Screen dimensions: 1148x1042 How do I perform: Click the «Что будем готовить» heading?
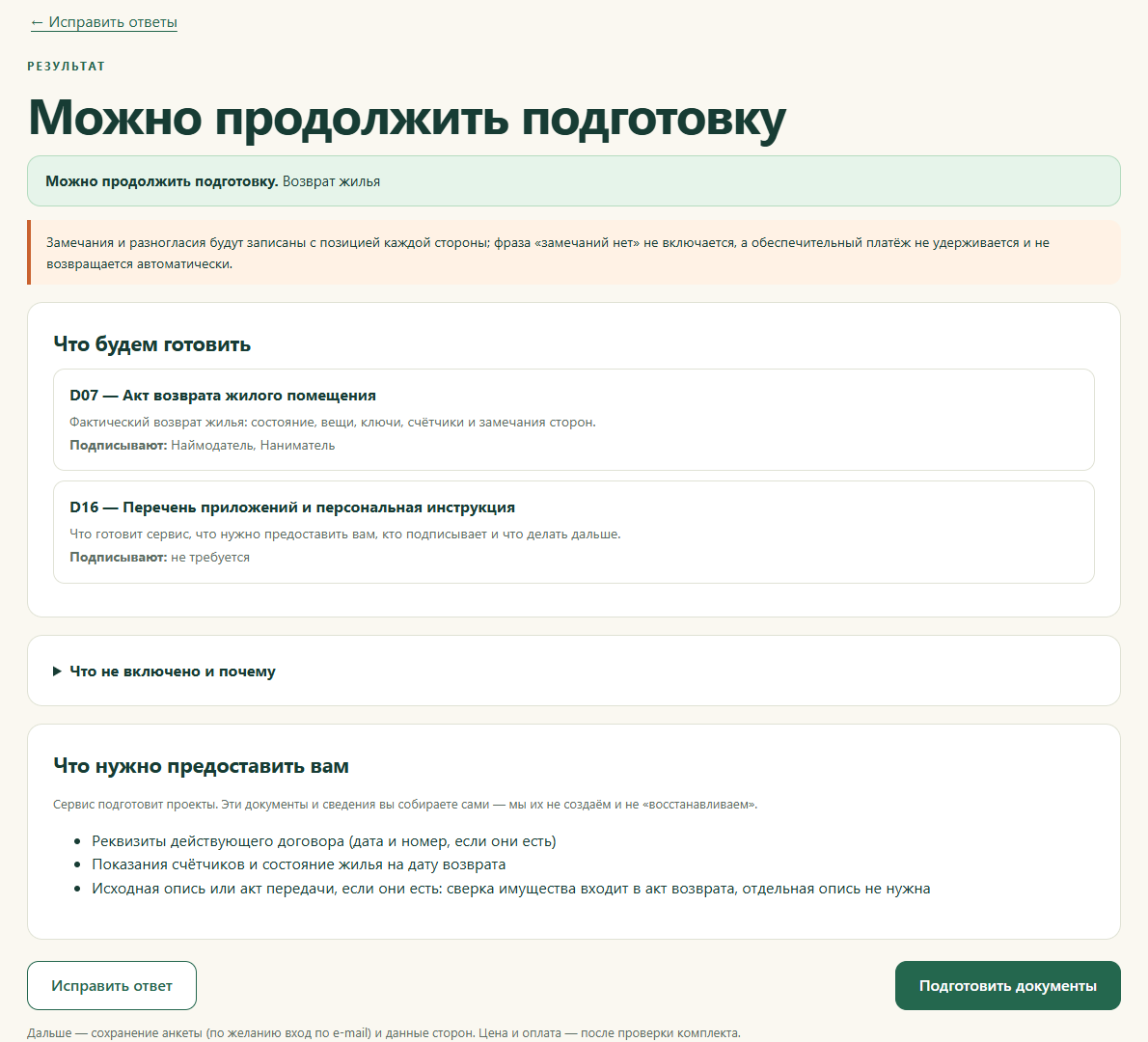152,344
